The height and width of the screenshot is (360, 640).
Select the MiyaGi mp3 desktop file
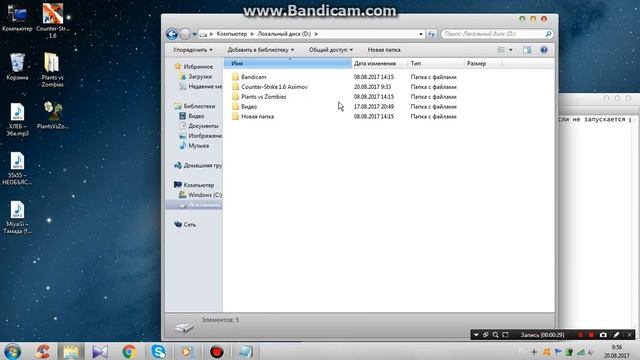[x=17, y=217]
